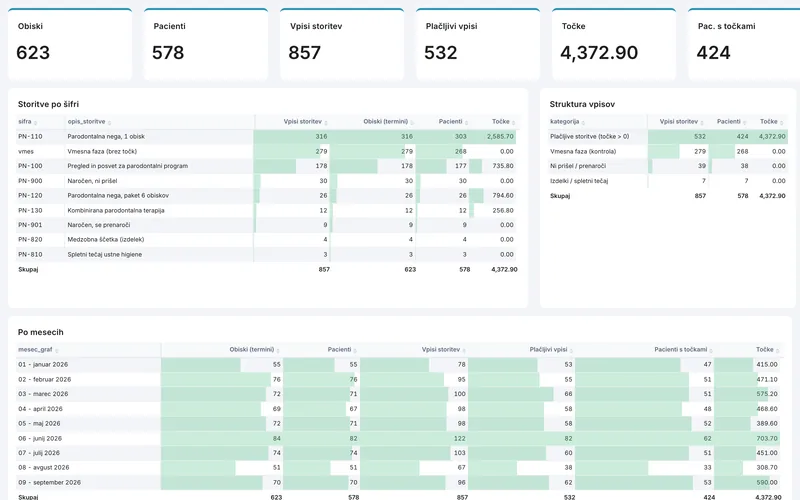Viewport: 800px width, 500px height.
Task: Sort Struktura vpisov table by Točke icon
Action: click(x=781, y=123)
